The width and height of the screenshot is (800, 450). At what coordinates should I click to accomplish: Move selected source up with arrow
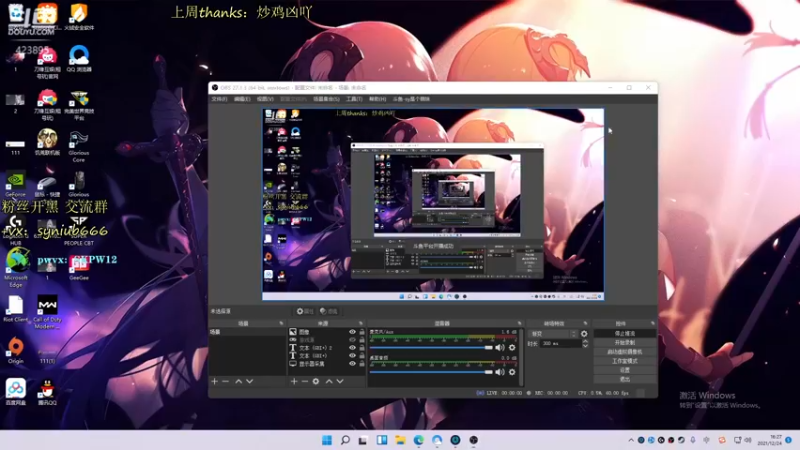[329, 381]
